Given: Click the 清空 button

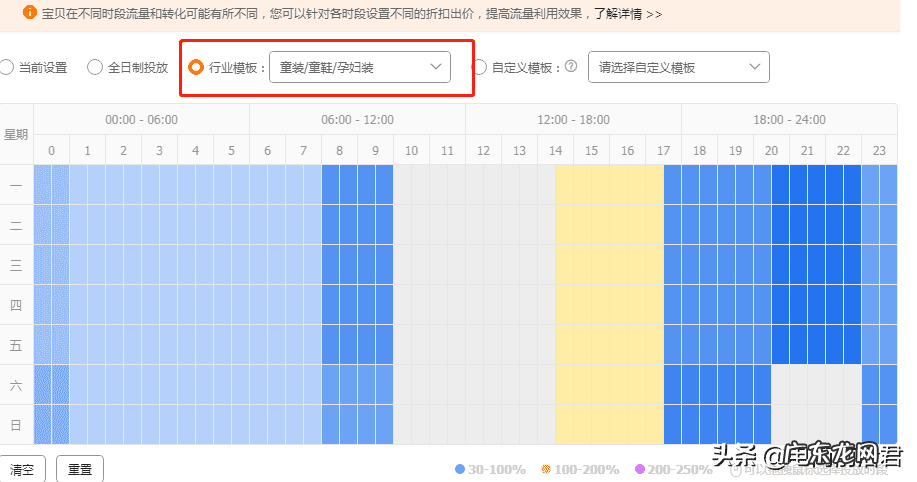Looking at the screenshot, I should coord(22,469).
